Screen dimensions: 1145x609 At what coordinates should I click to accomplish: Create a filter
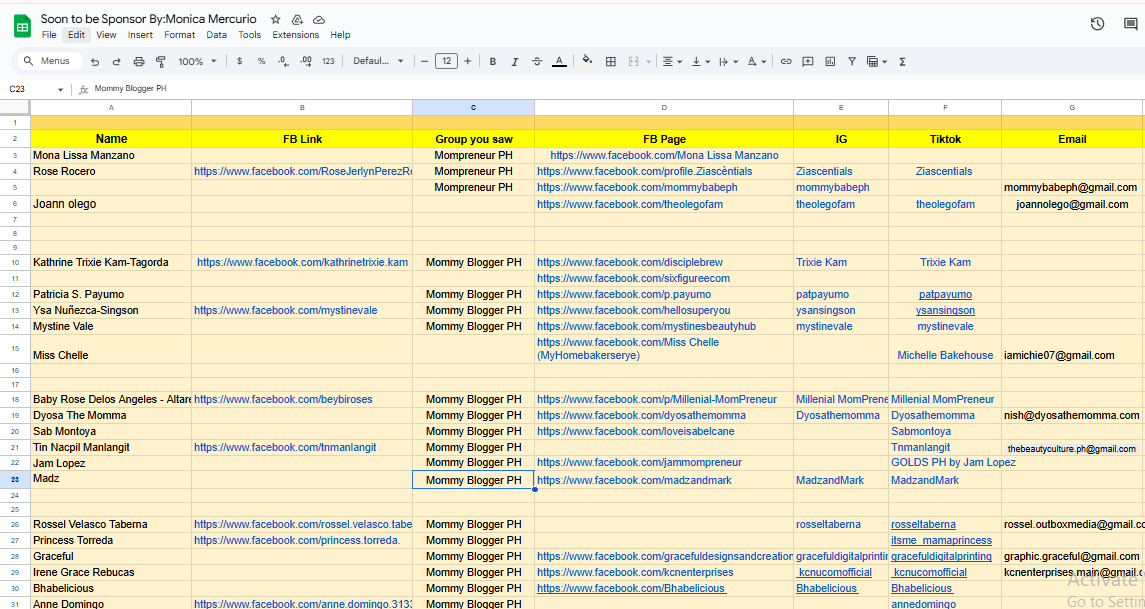[851, 61]
